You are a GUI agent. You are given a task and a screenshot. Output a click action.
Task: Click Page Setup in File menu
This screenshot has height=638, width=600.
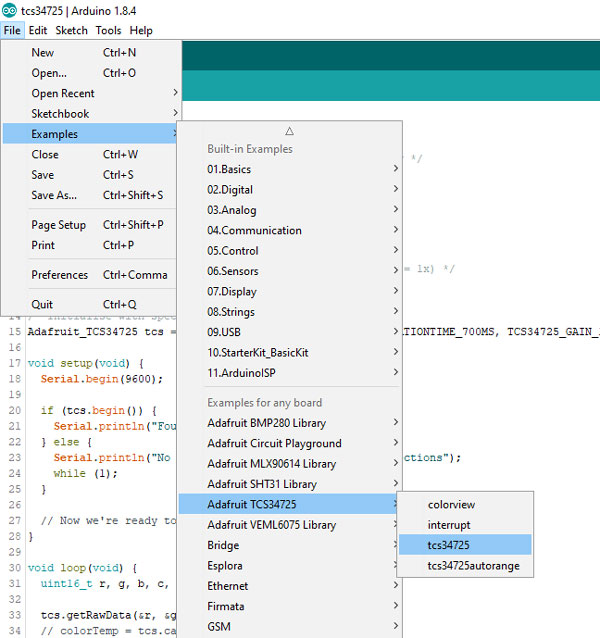(x=58, y=225)
